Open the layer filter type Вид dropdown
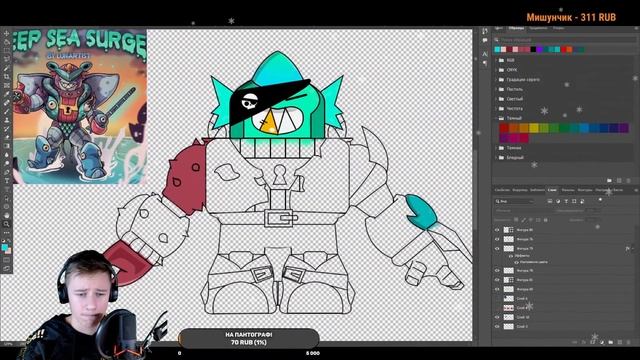The image size is (640, 360). point(515,201)
